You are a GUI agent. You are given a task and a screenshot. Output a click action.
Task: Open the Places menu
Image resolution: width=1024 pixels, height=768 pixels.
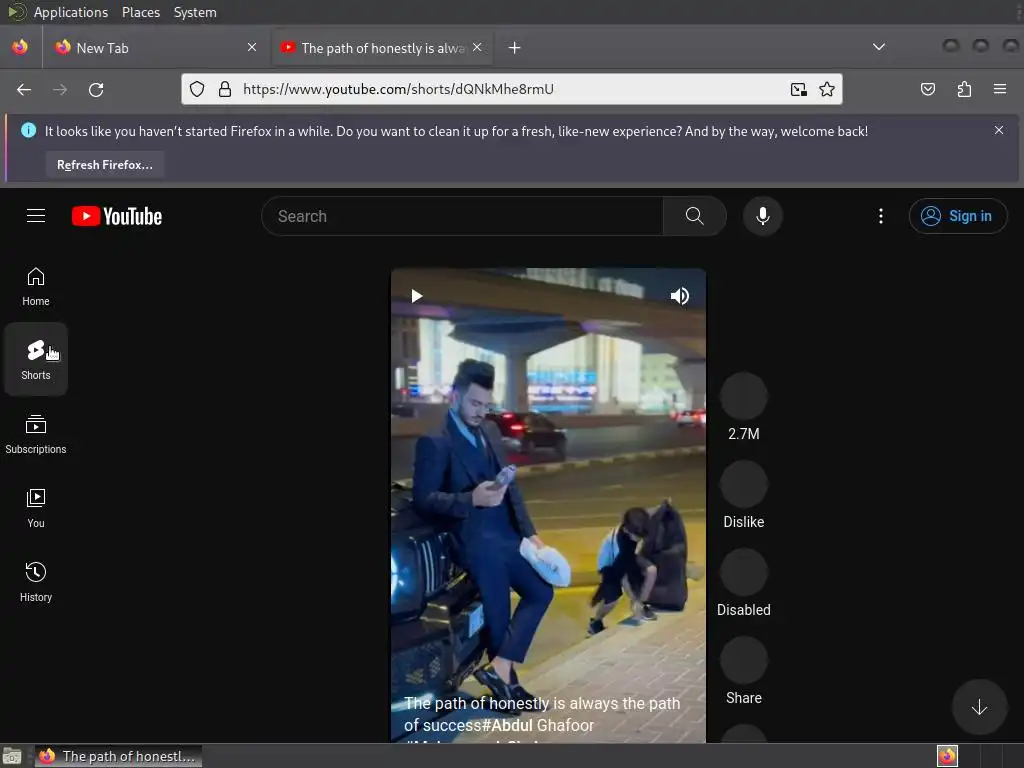pos(140,12)
